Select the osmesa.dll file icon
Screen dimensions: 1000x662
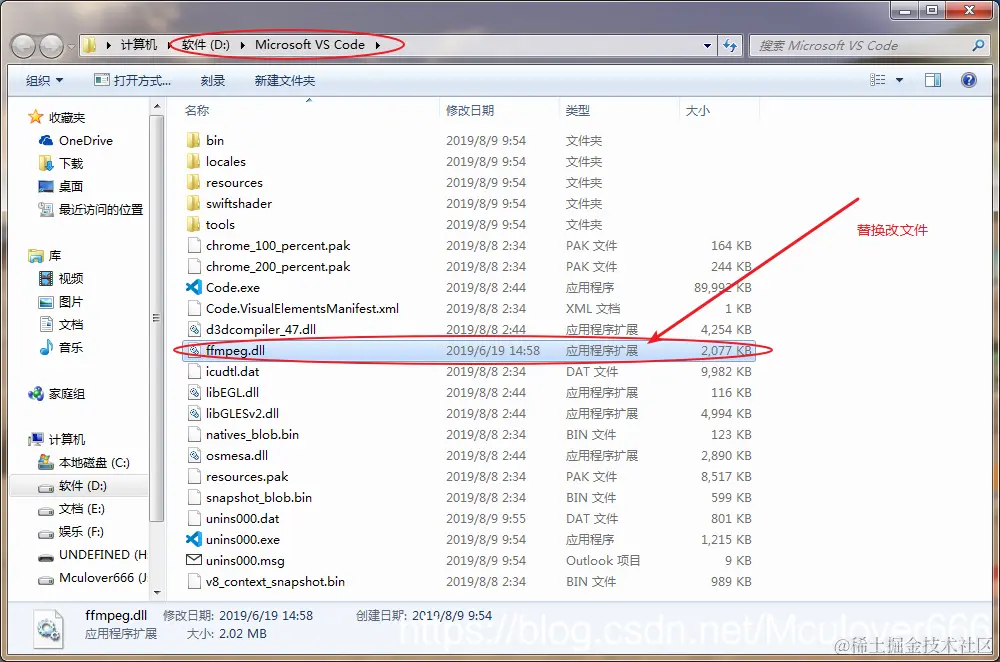tap(194, 455)
